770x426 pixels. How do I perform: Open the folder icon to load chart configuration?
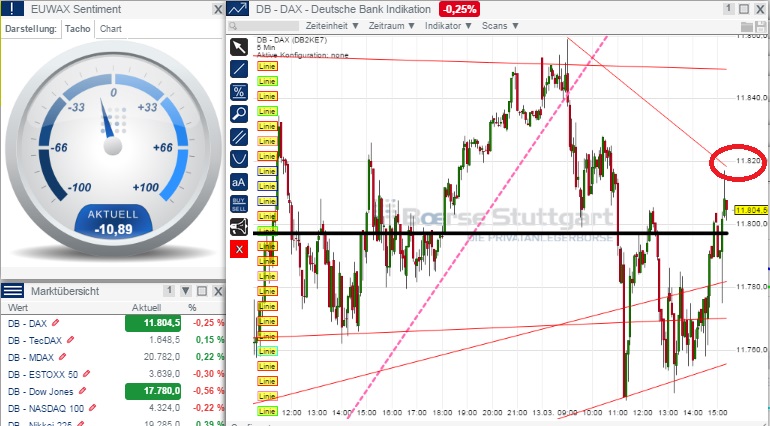(x=746, y=27)
